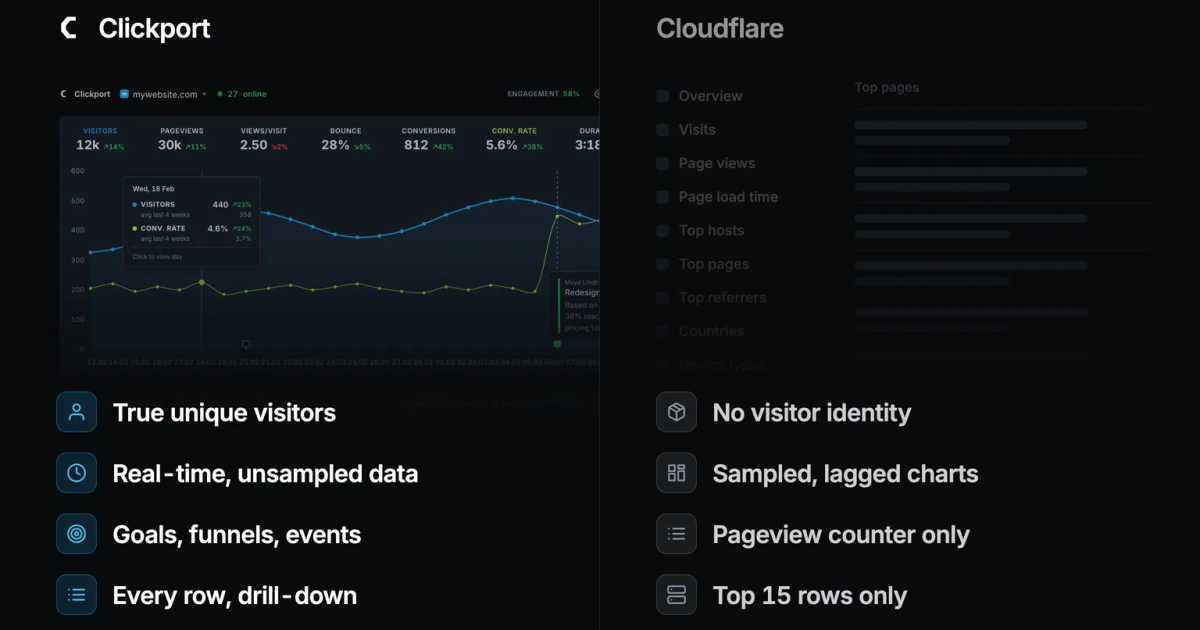Click the tooltip VISITORS 440 value row
Screen dimensions: 1200x630
tap(192, 204)
